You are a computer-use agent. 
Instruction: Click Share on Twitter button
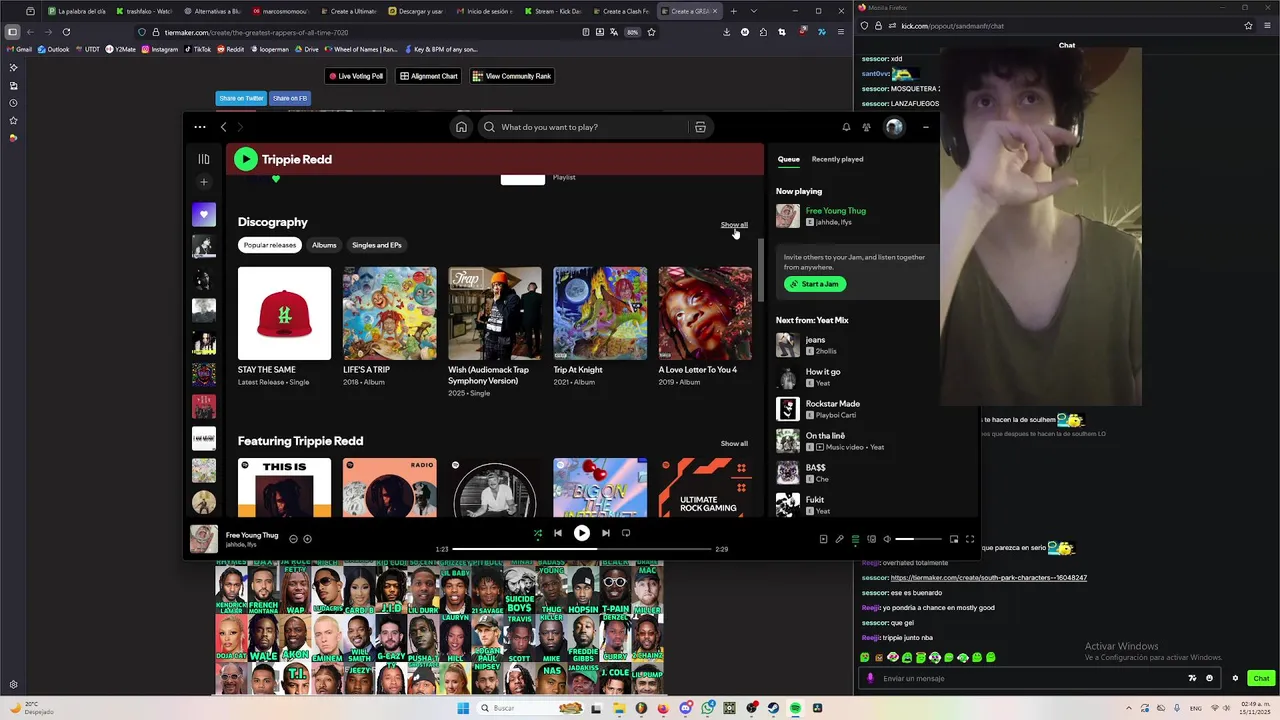point(241,98)
